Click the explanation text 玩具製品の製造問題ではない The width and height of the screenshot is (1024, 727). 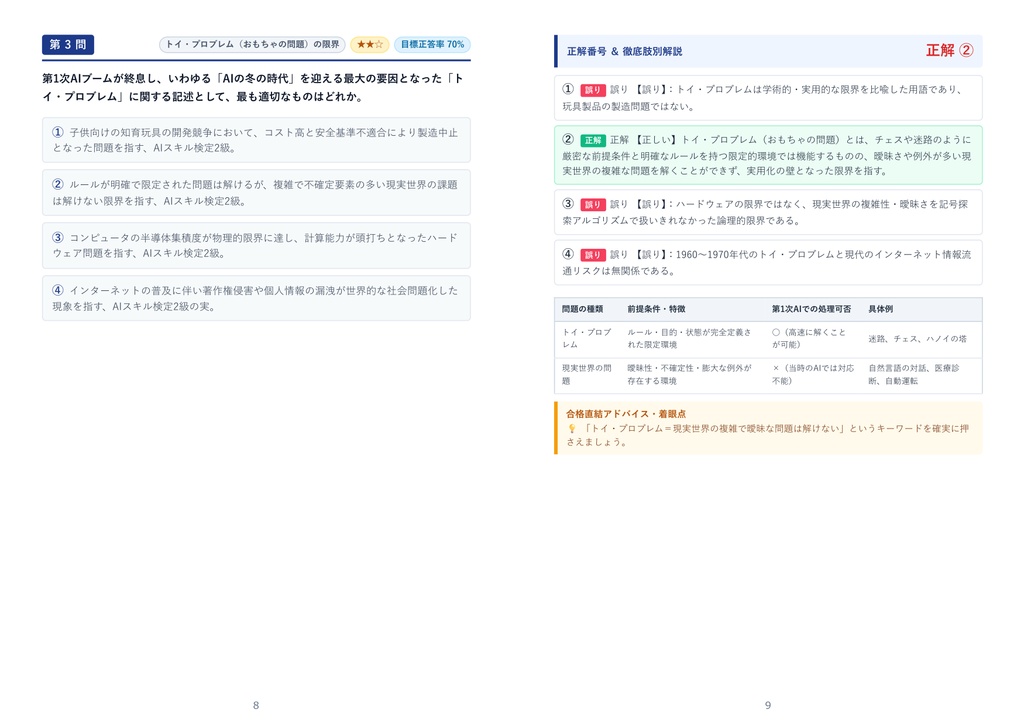point(628,106)
